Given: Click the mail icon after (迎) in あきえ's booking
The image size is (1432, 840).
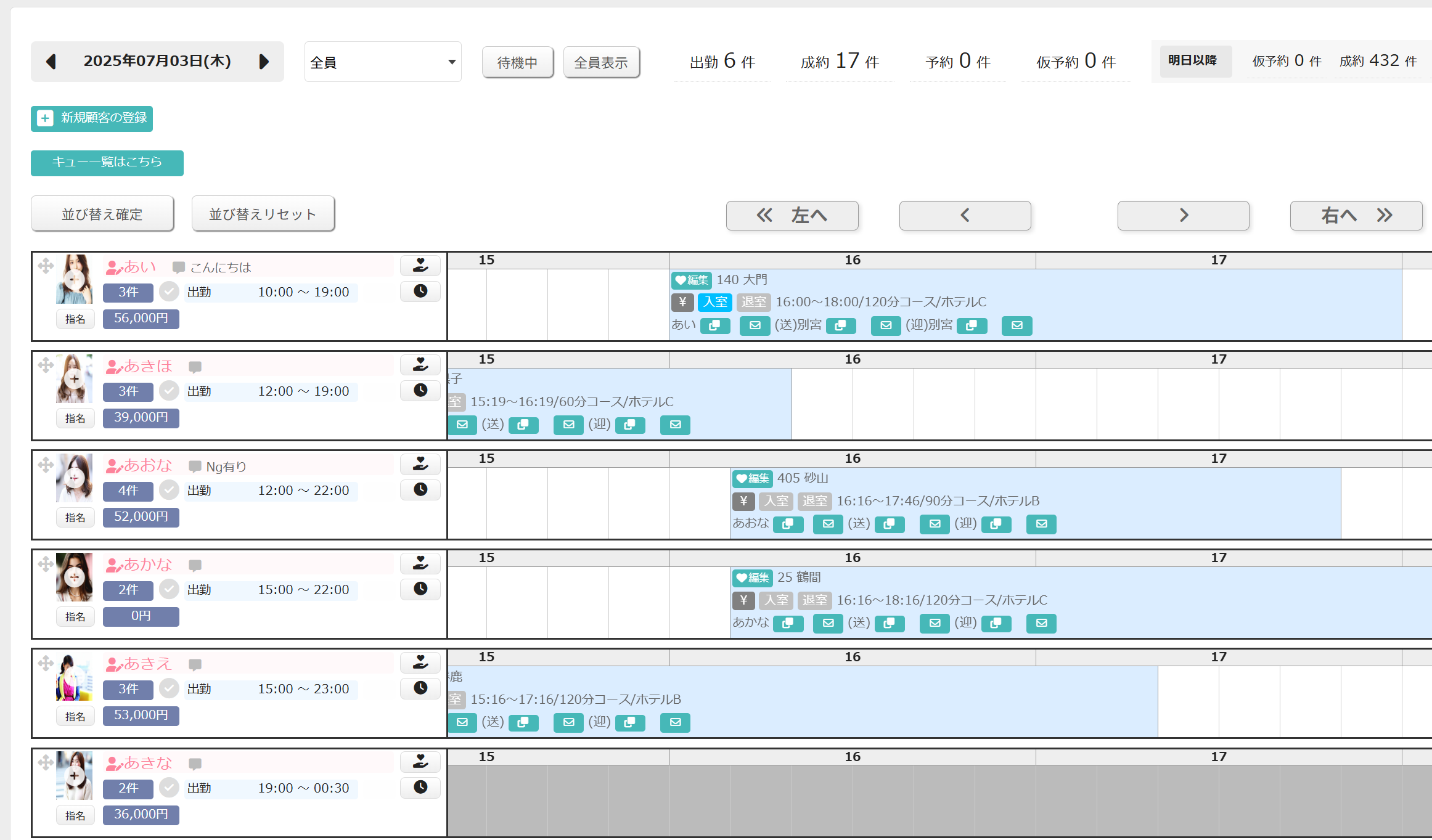Looking at the screenshot, I should 676,722.
